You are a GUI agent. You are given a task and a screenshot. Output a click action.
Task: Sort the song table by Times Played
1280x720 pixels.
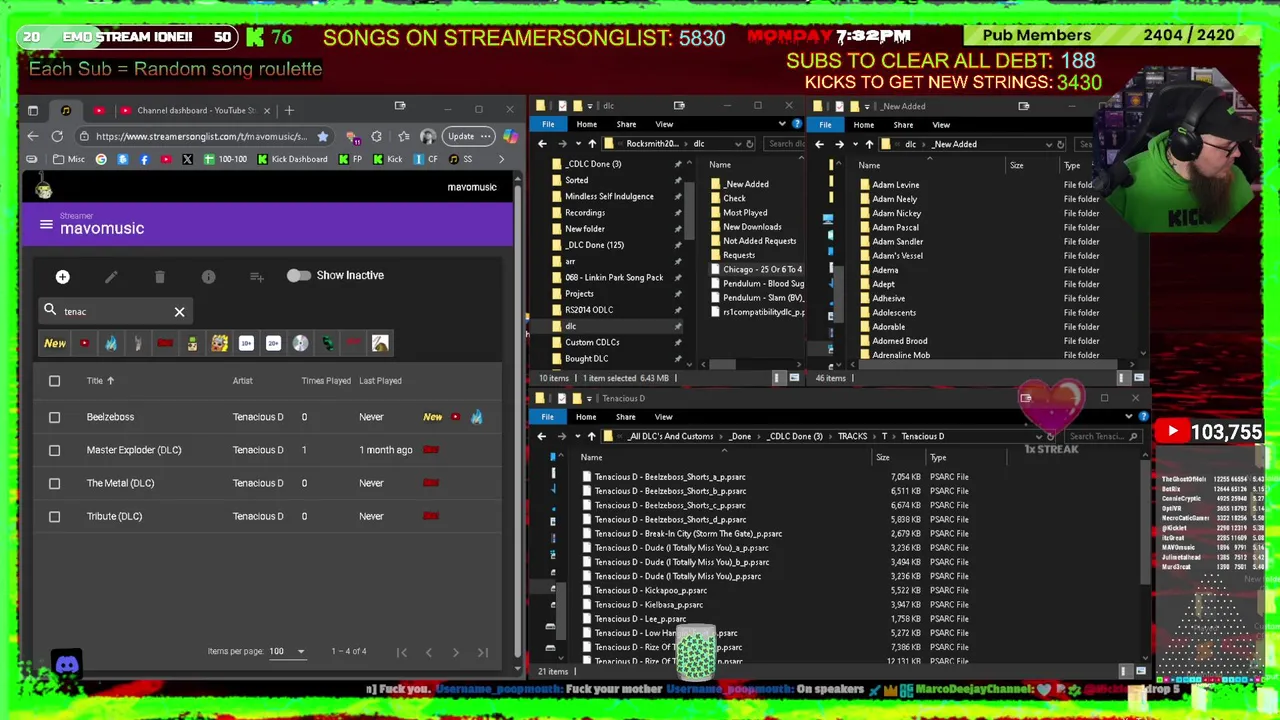point(326,381)
